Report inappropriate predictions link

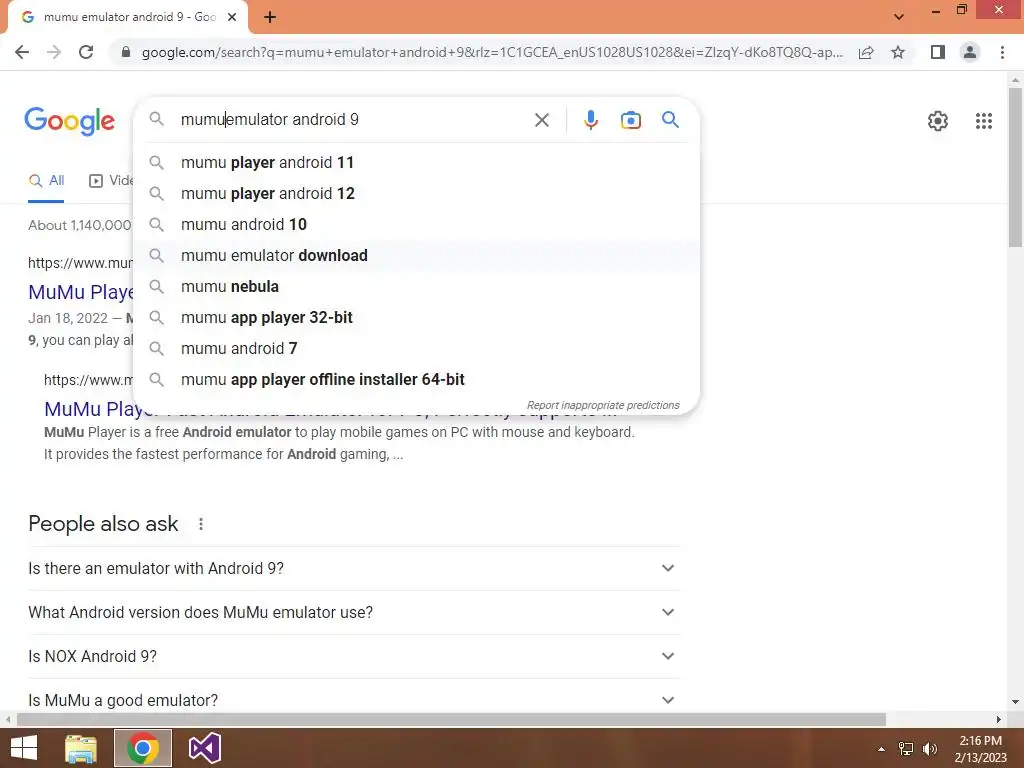[x=603, y=405]
